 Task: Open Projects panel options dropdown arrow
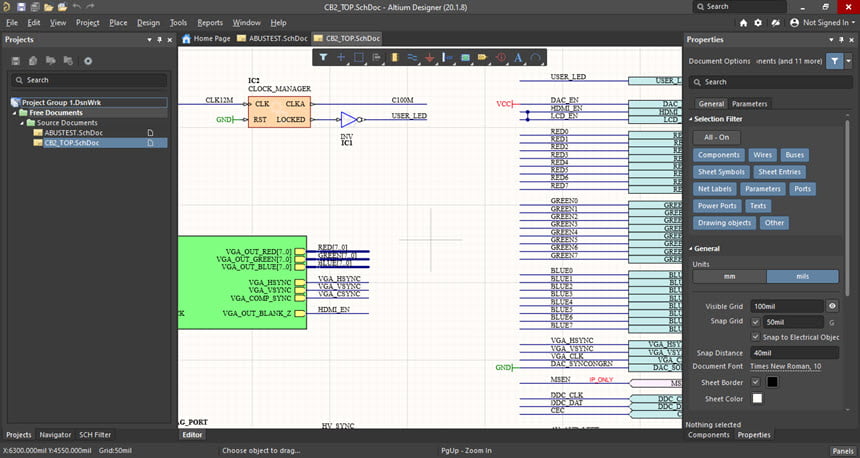click(x=149, y=39)
